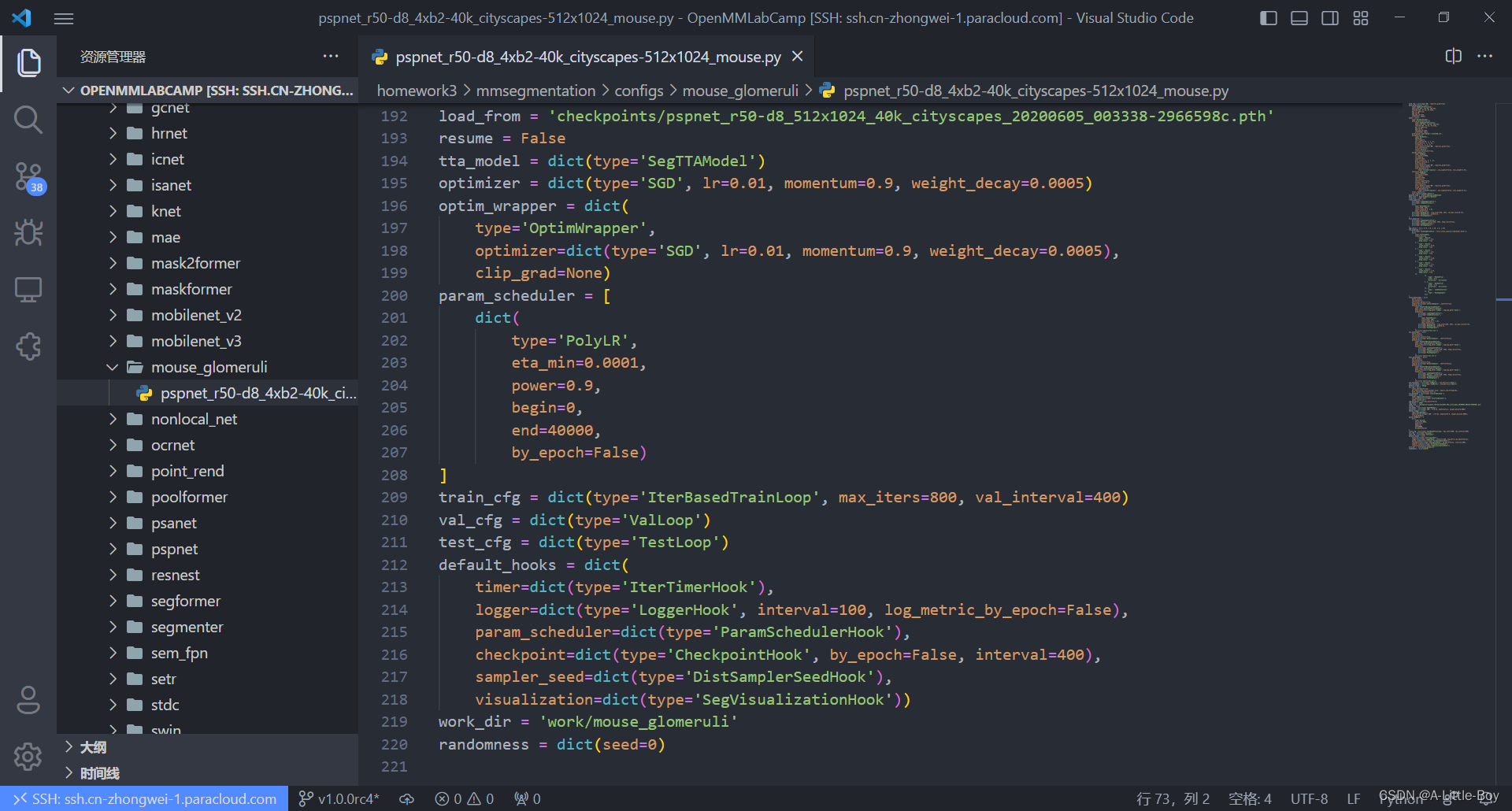Open the Search view in activity bar
Viewport: 1512px width, 811px height.
click(x=28, y=120)
